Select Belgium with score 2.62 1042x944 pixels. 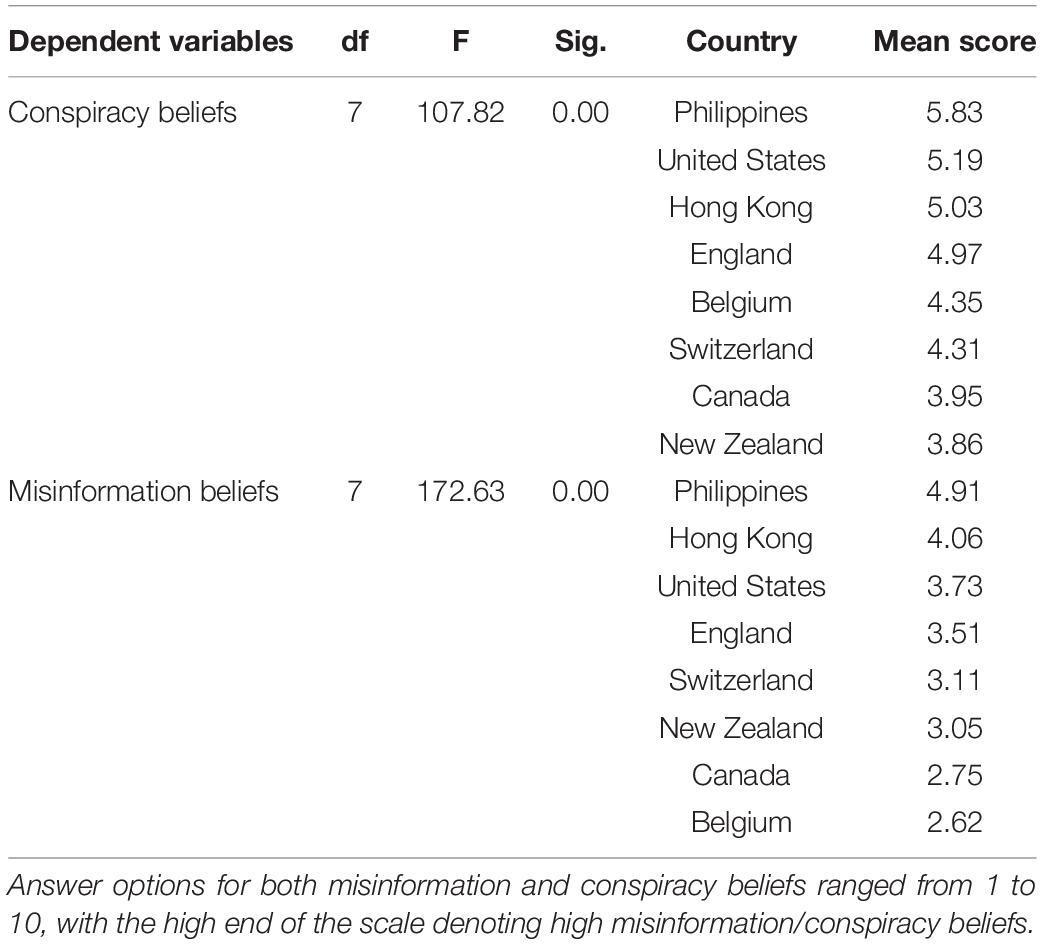tap(741, 822)
